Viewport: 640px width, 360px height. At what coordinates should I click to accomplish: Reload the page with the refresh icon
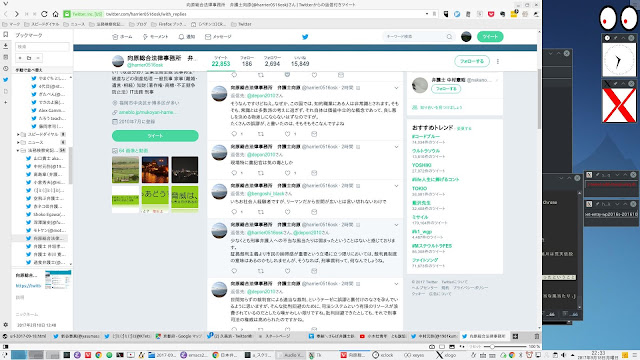click(x=44, y=14)
